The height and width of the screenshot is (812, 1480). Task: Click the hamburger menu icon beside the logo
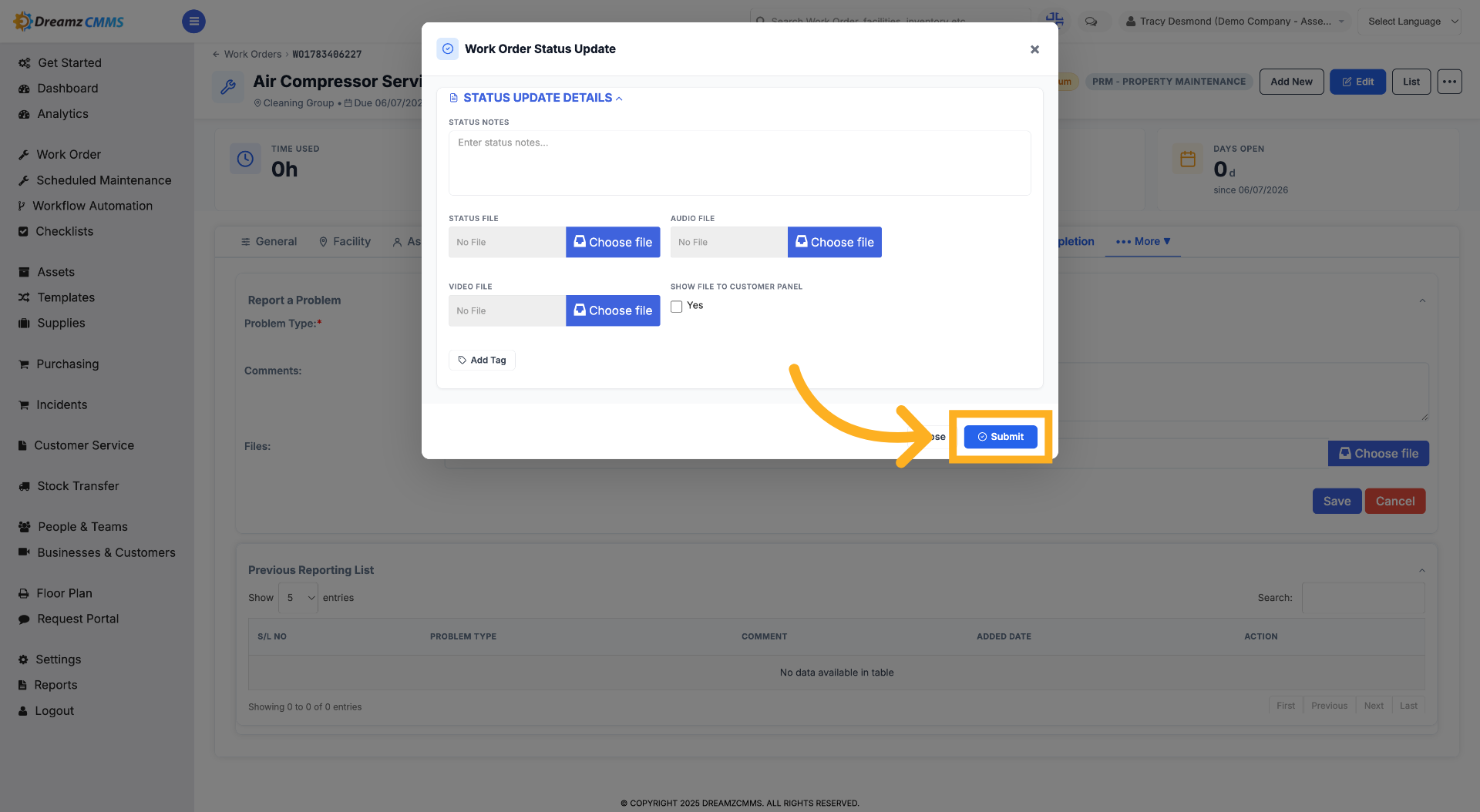point(193,21)
